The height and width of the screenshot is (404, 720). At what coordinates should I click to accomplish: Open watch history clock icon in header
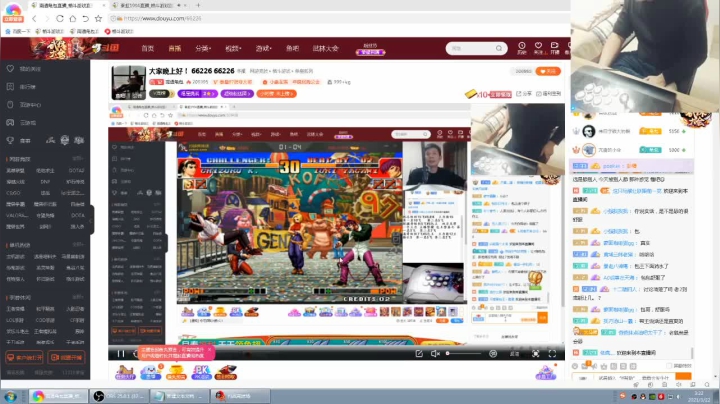522,45
